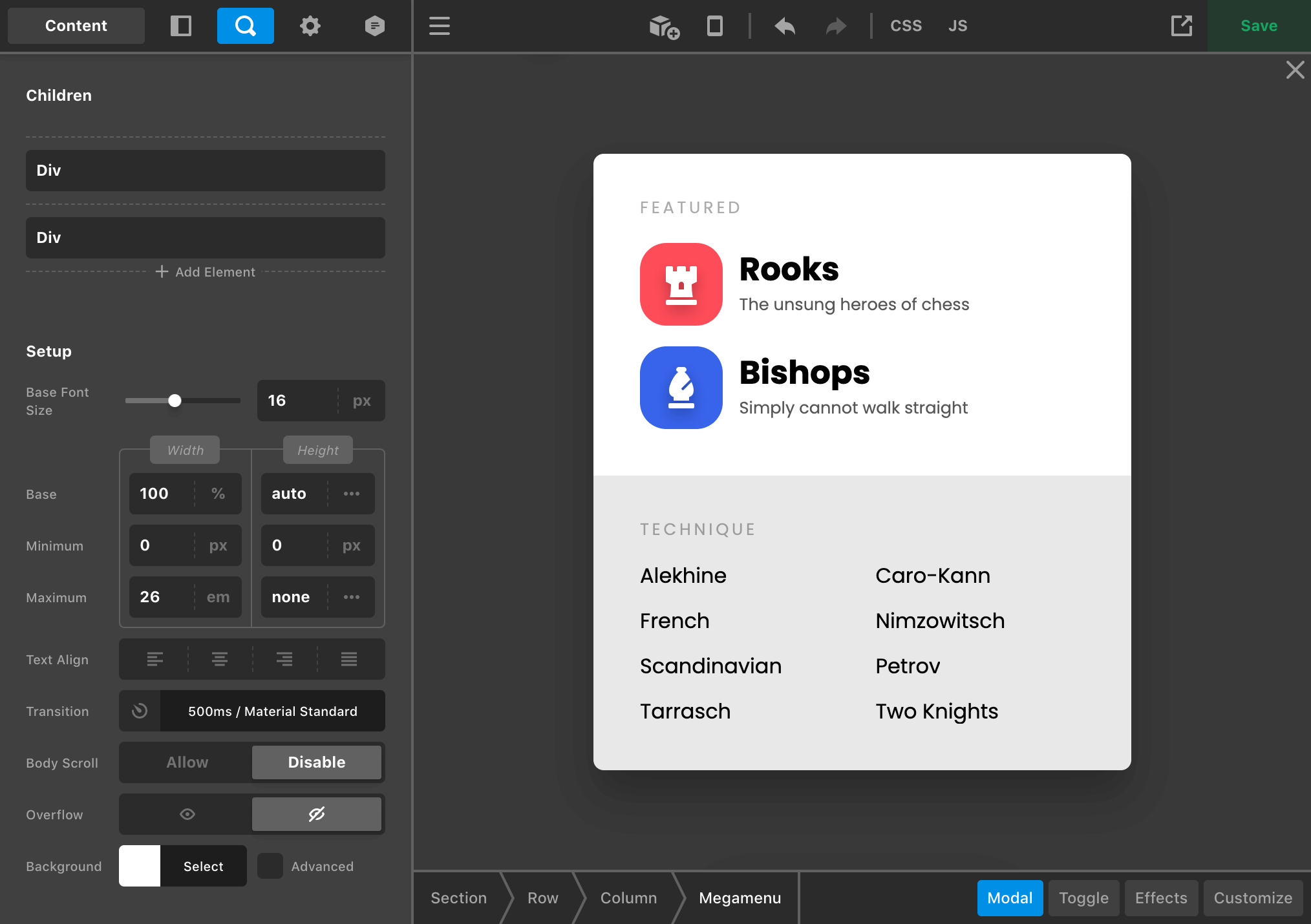Open the 500ms Material Standard transition picker
The height and width of the screenshot is (924, 1311).
coord(272,711)
